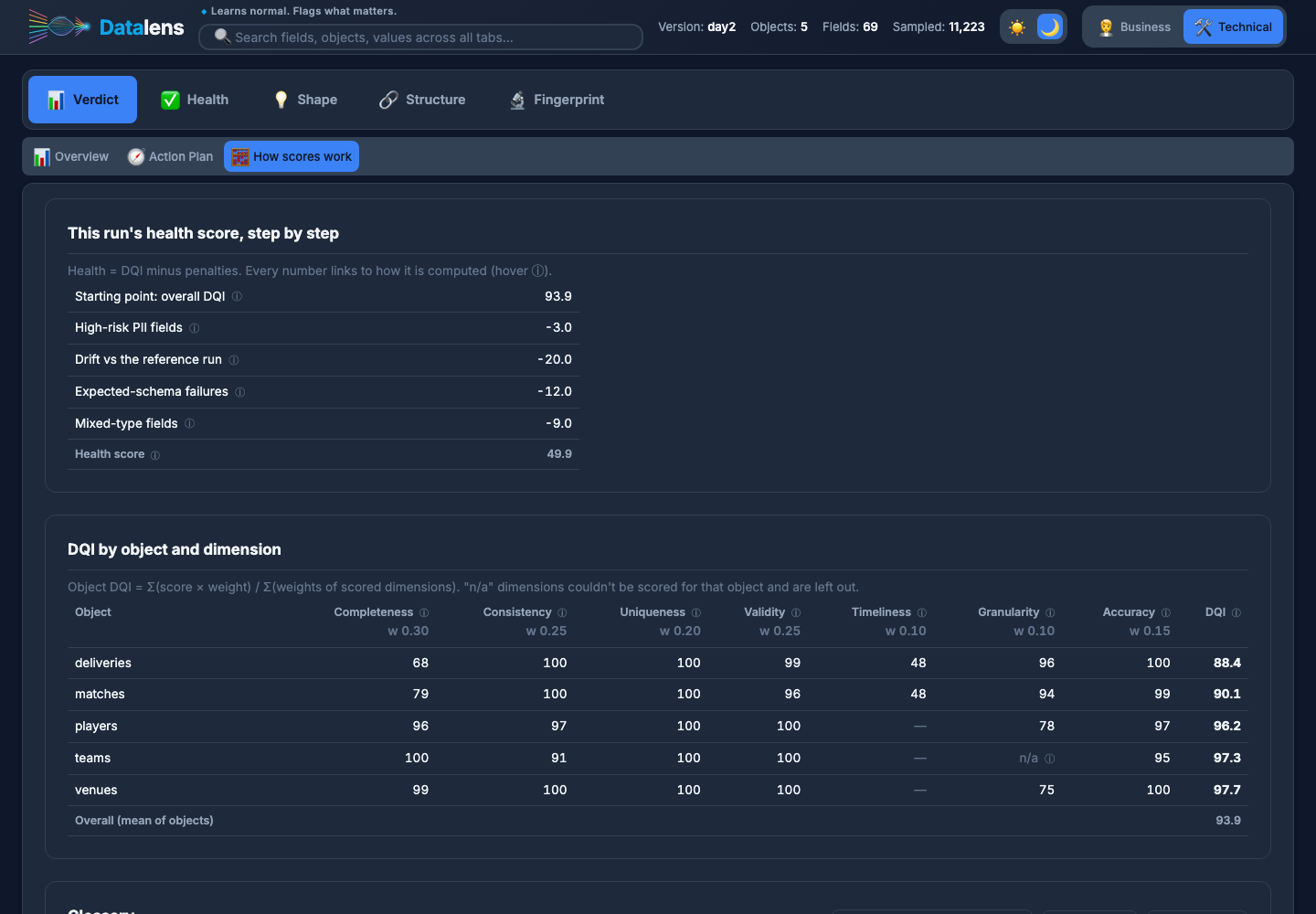Open the Shape tab
1316x914 pixels.
pos(305,100)
